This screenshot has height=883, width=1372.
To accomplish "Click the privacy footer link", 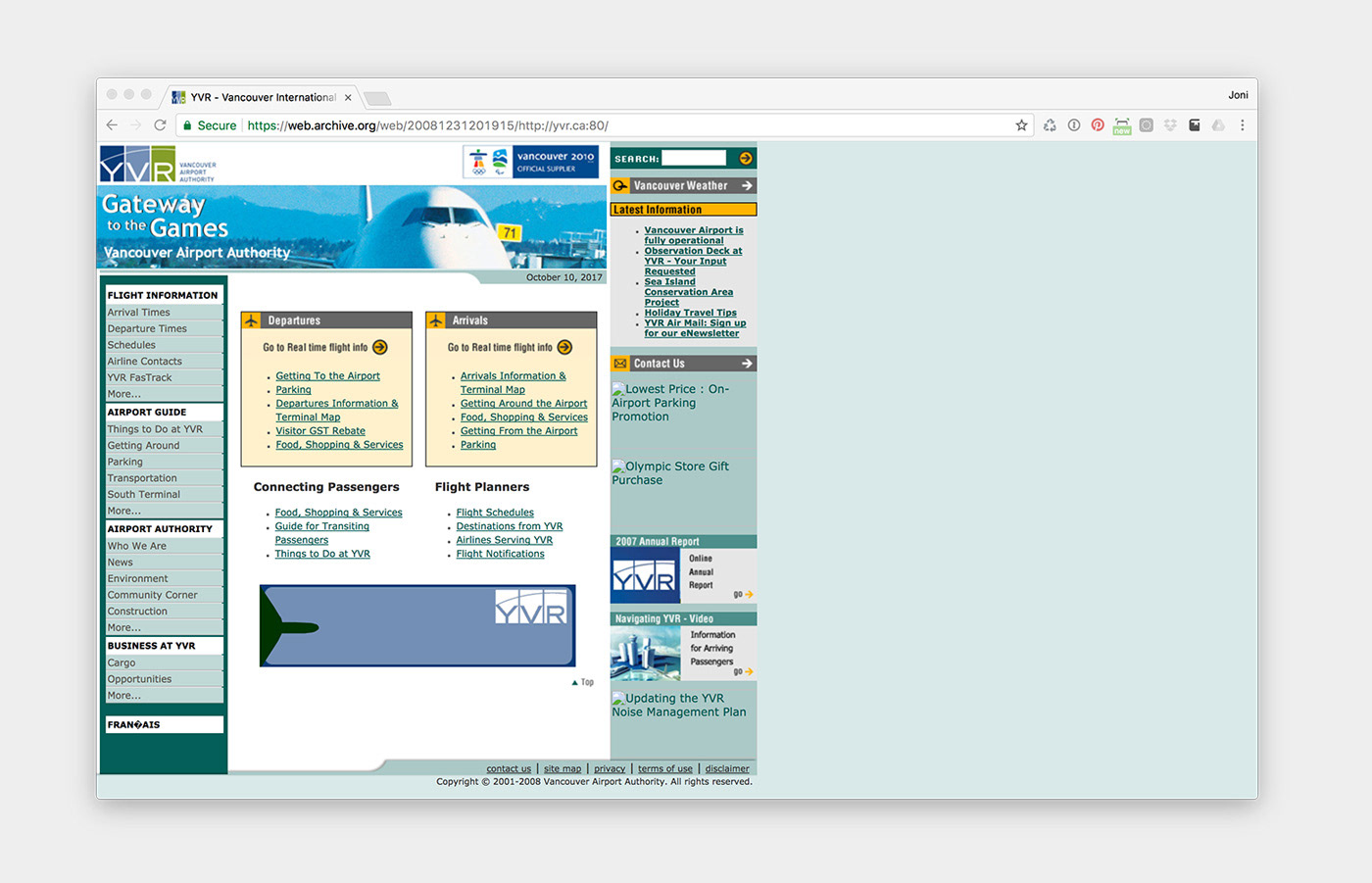I will click(x=610, y=769).
